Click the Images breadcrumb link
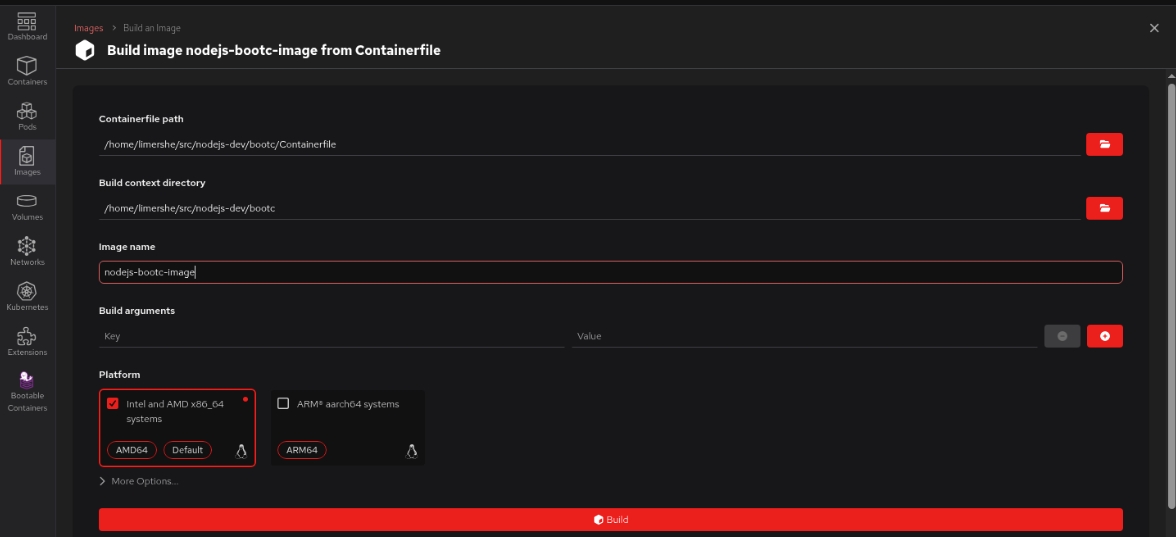The image size is (1176, 537). coord(88,28)
